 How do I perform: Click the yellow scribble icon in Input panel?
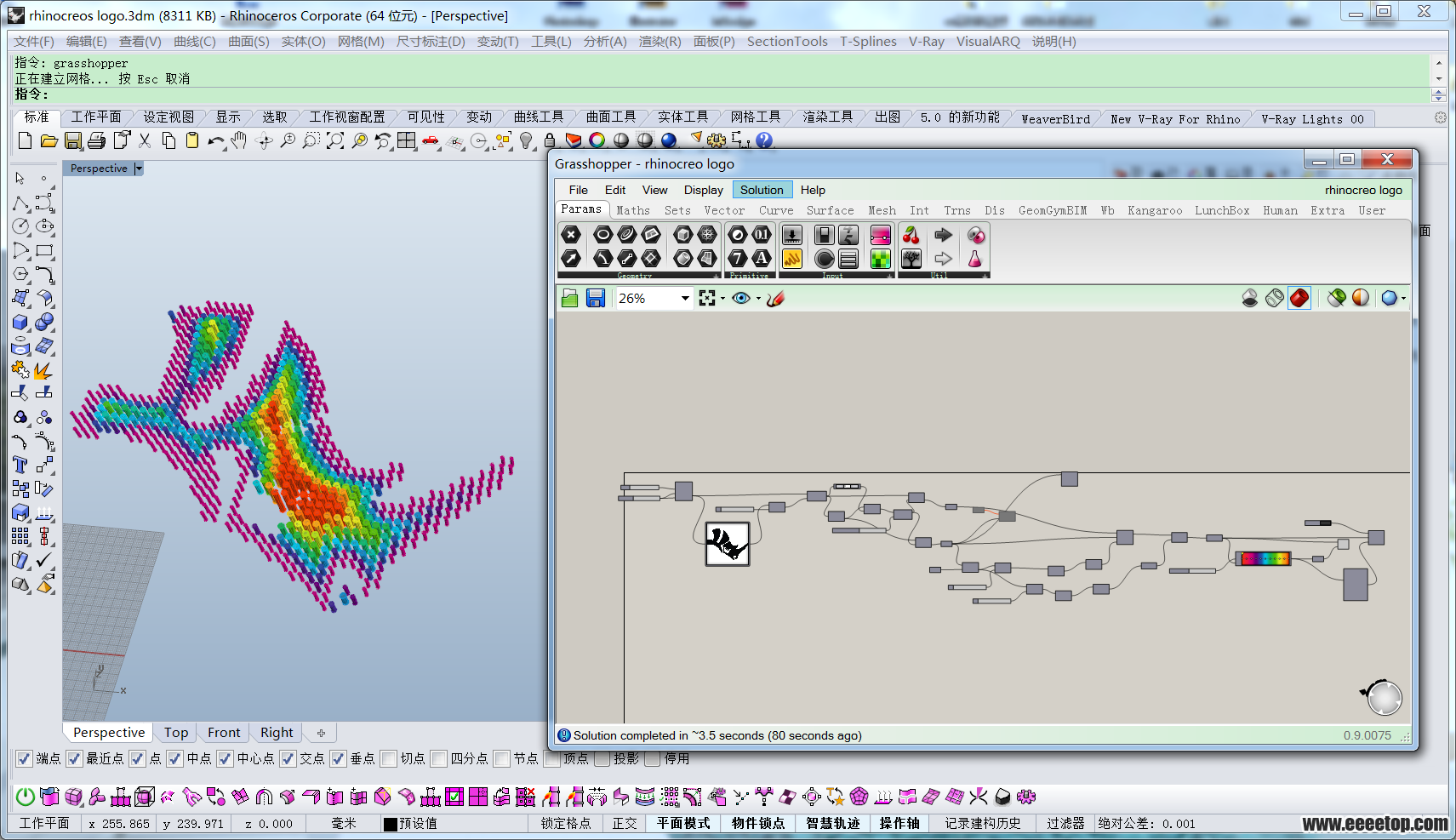point(792,258)
